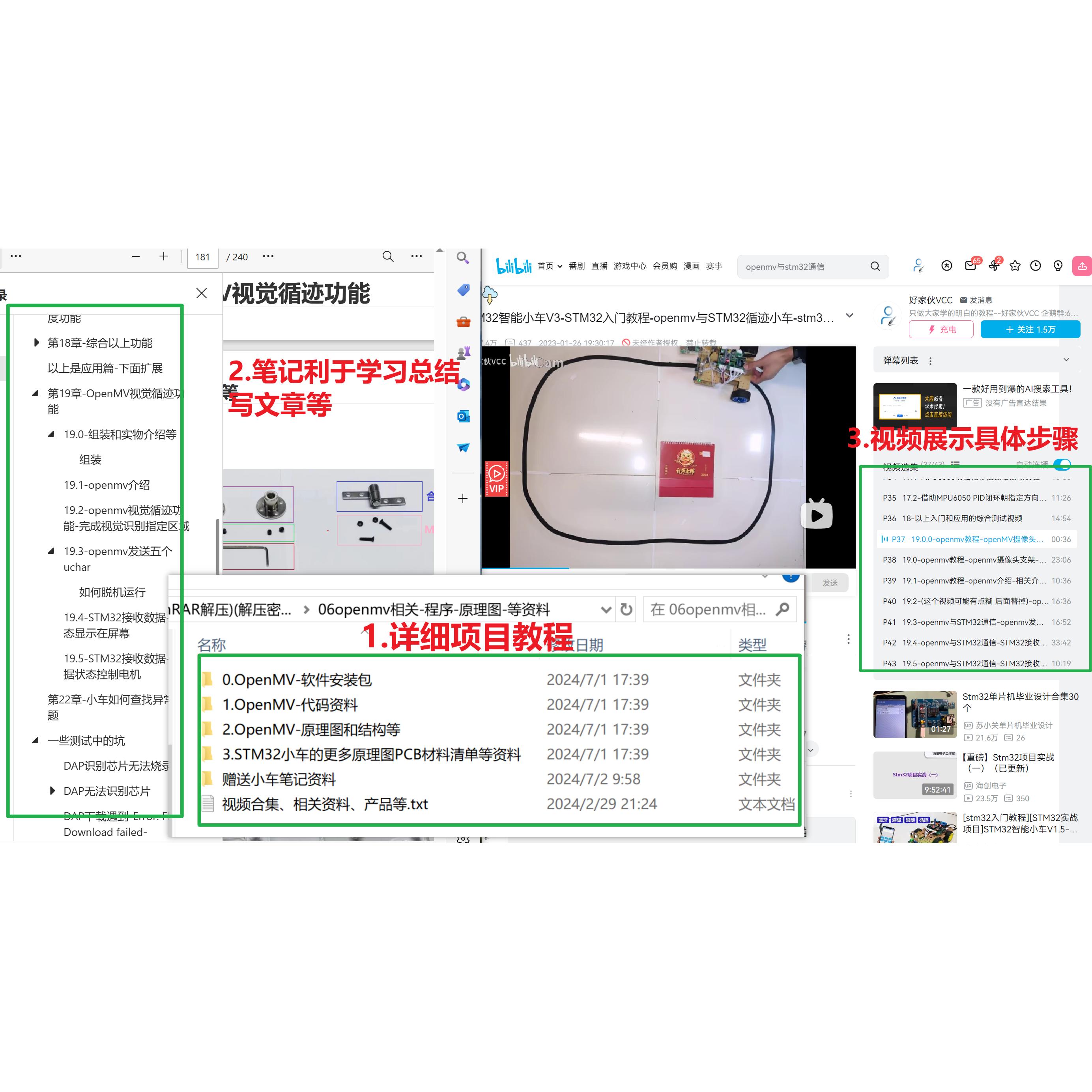Collapse 第19章-OpenMV视觉循迹功能 chapter

point(36,393)
